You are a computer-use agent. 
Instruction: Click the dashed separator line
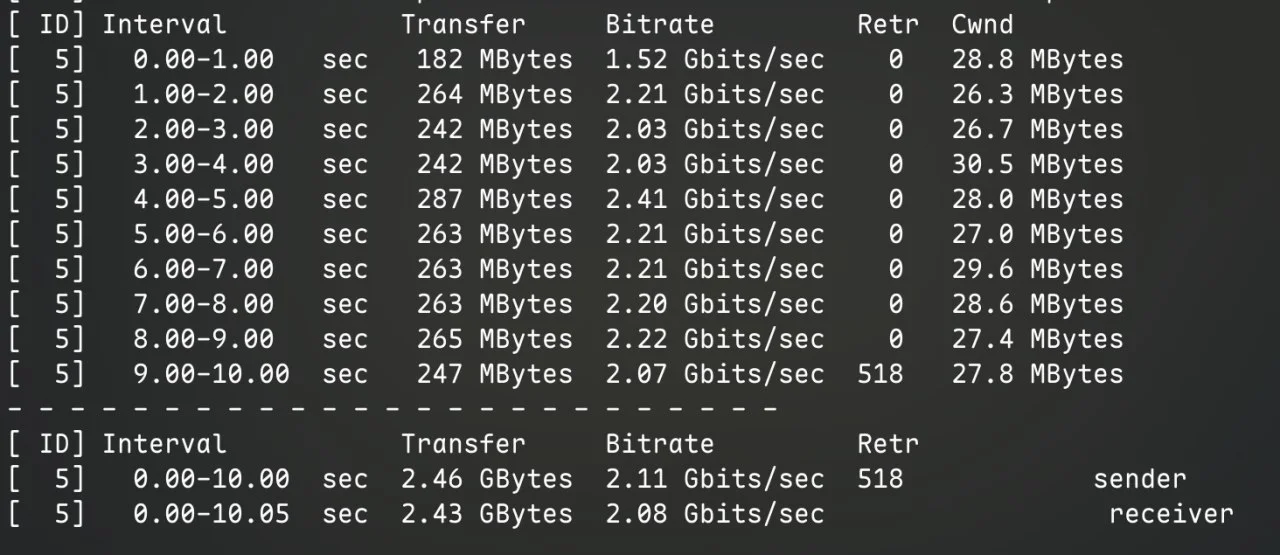tap(392, 409)
